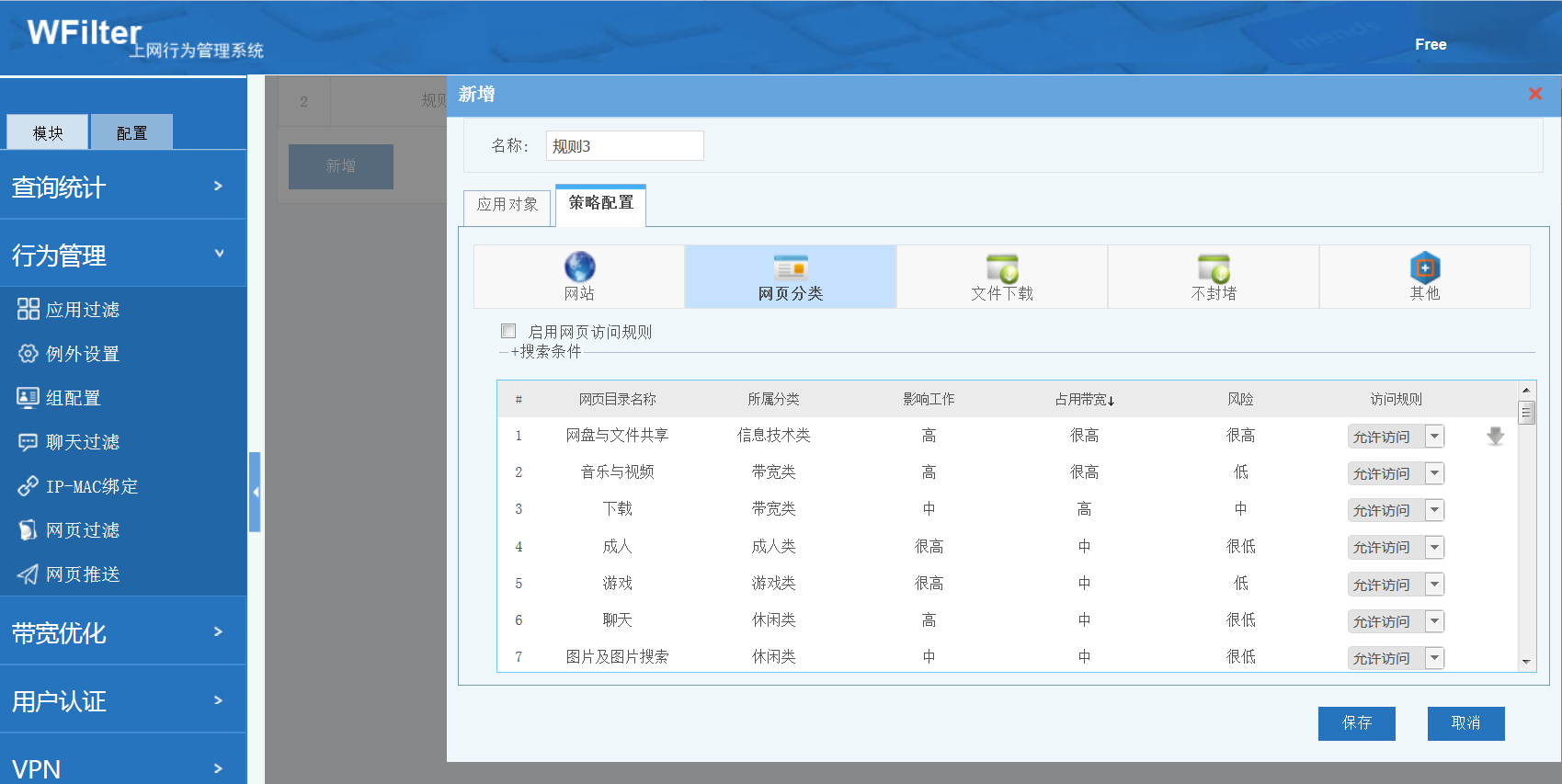
Task: Select the 网页分类 category icon
Action: tap(790, 267)
